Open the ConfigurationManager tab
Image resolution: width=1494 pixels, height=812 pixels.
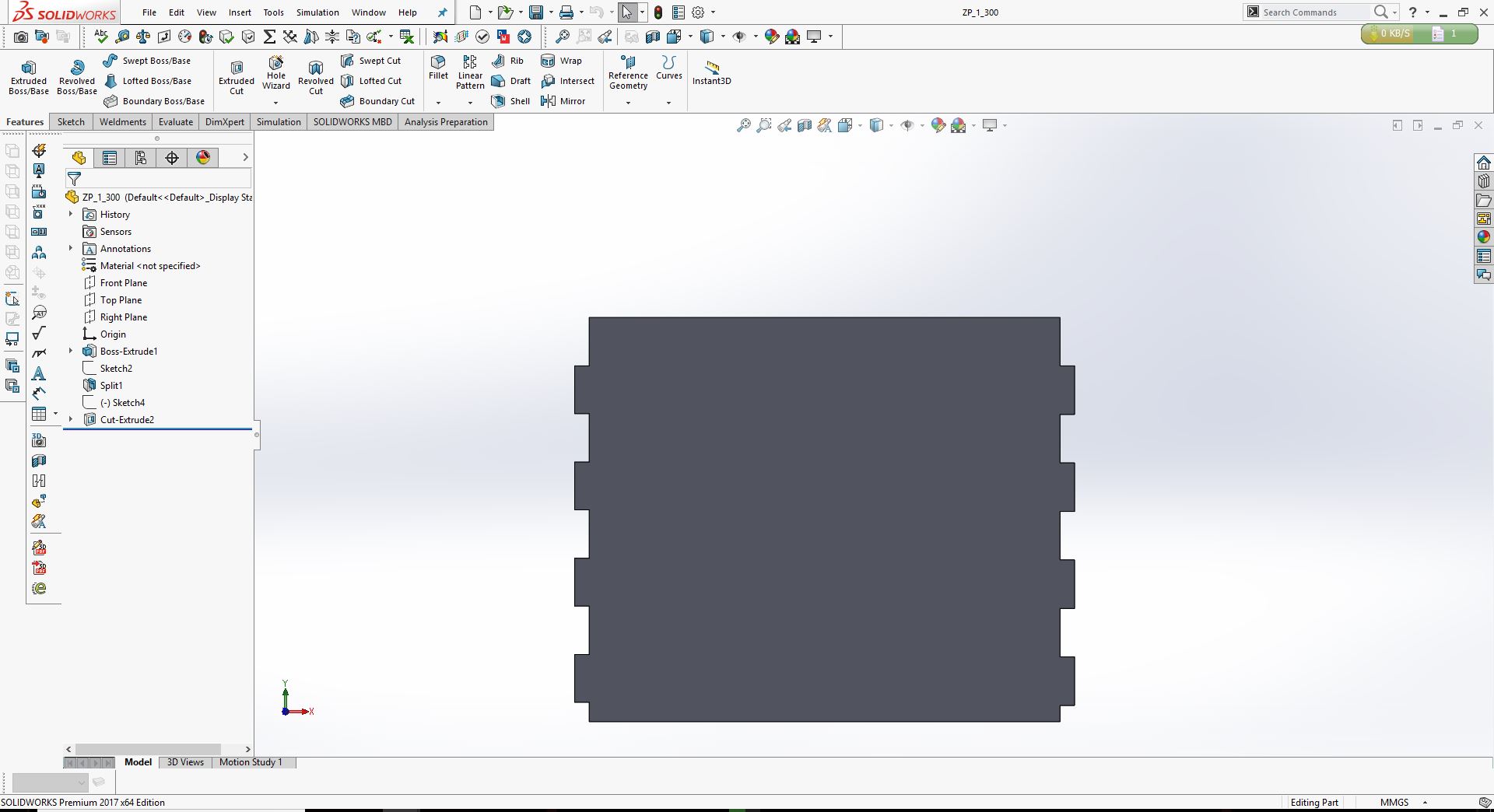pyautogui.click(x=141, y=158)
